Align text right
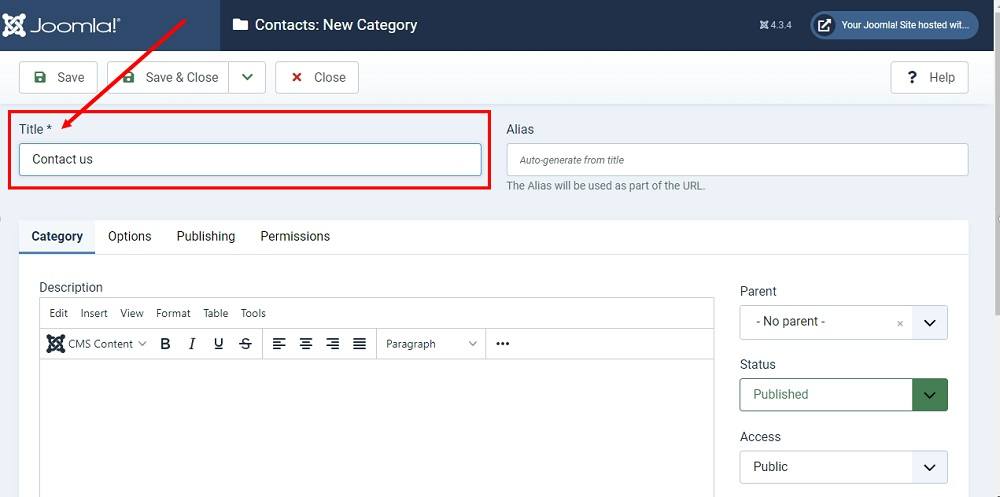 [332, 344]
